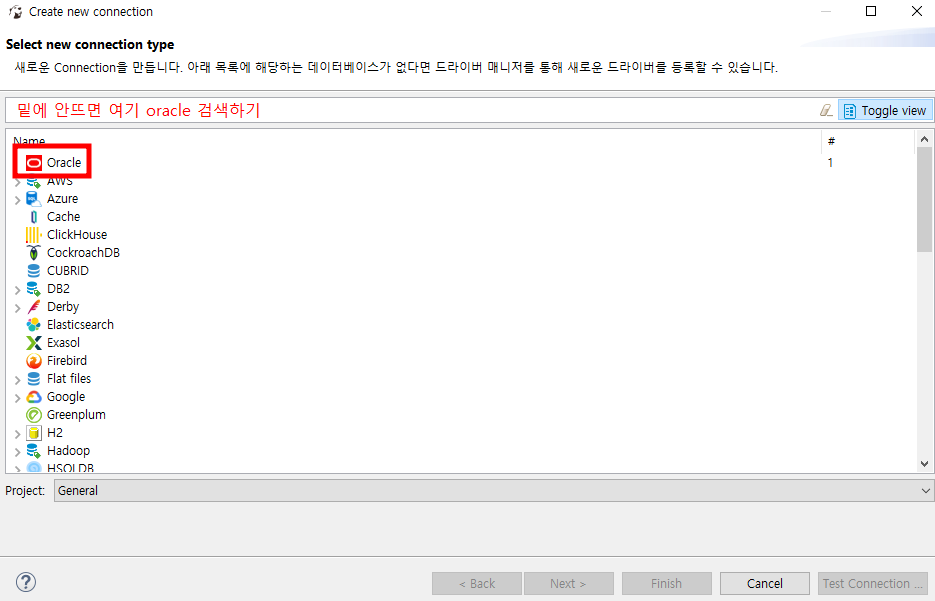Clear the filter with eraser icon
Image resolution: width=935 pixels, height=601 pixels.
(x=826, y=110)
